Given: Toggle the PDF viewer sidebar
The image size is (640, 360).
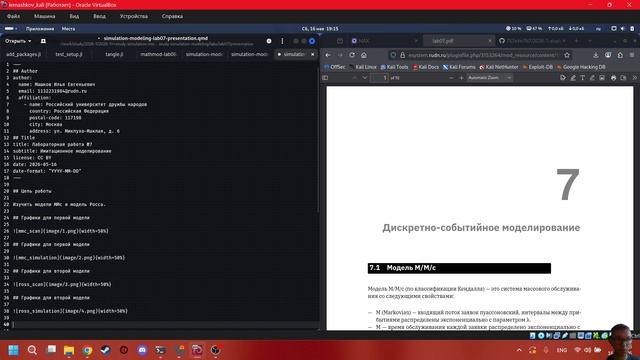Looking at the screenshot, I should [325, 78].
